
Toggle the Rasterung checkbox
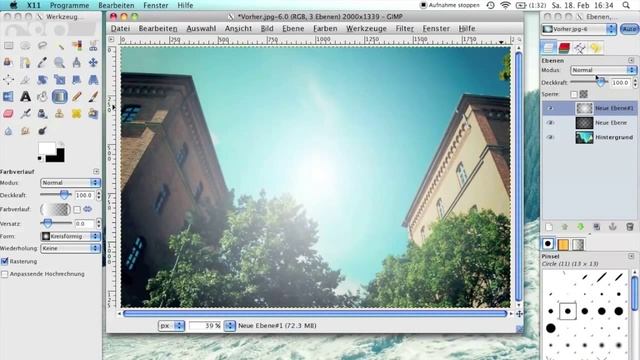click(4, 261)
